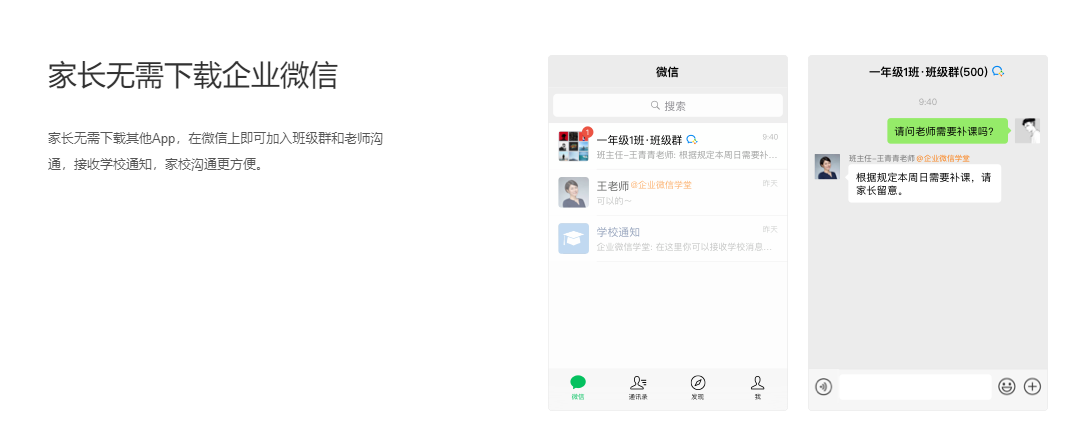Click 王老师's profile photo in list
Screen dimensions: 1081x431
coord(573,192)
